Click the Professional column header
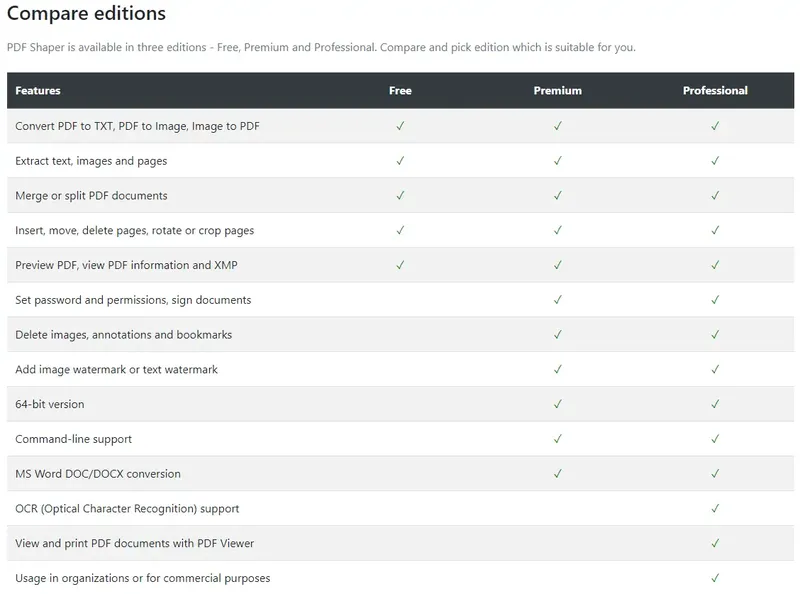 (715, 91)
